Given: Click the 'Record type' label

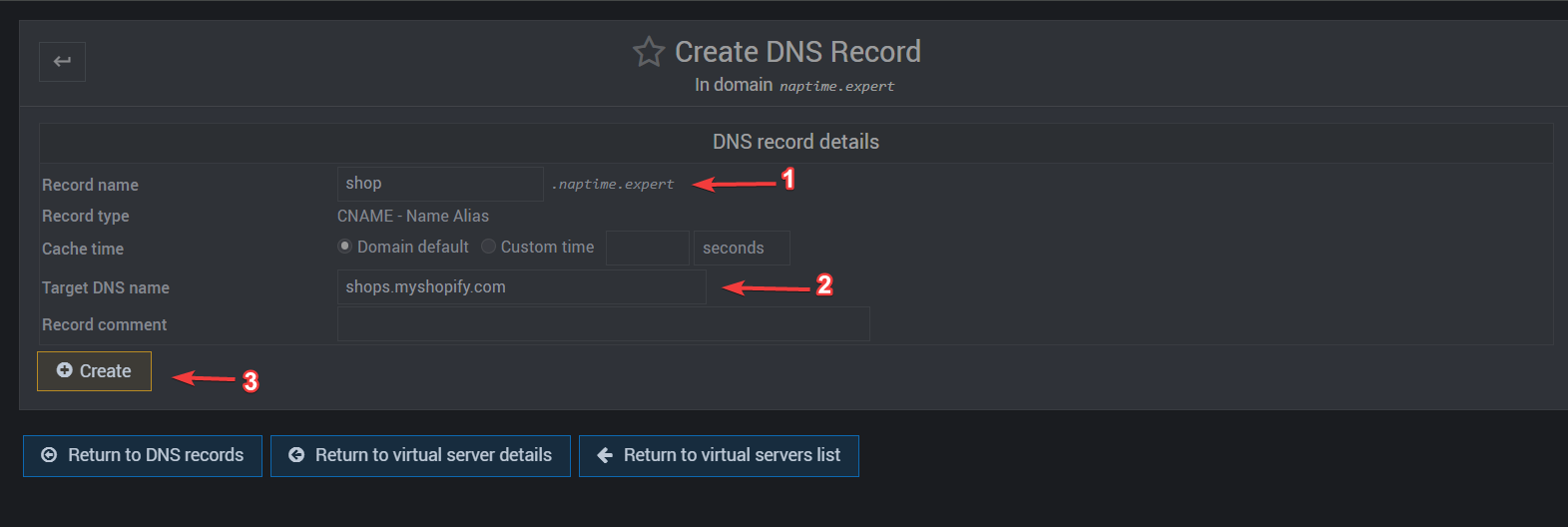Looking at the screenshot, I should pos(86,216).
